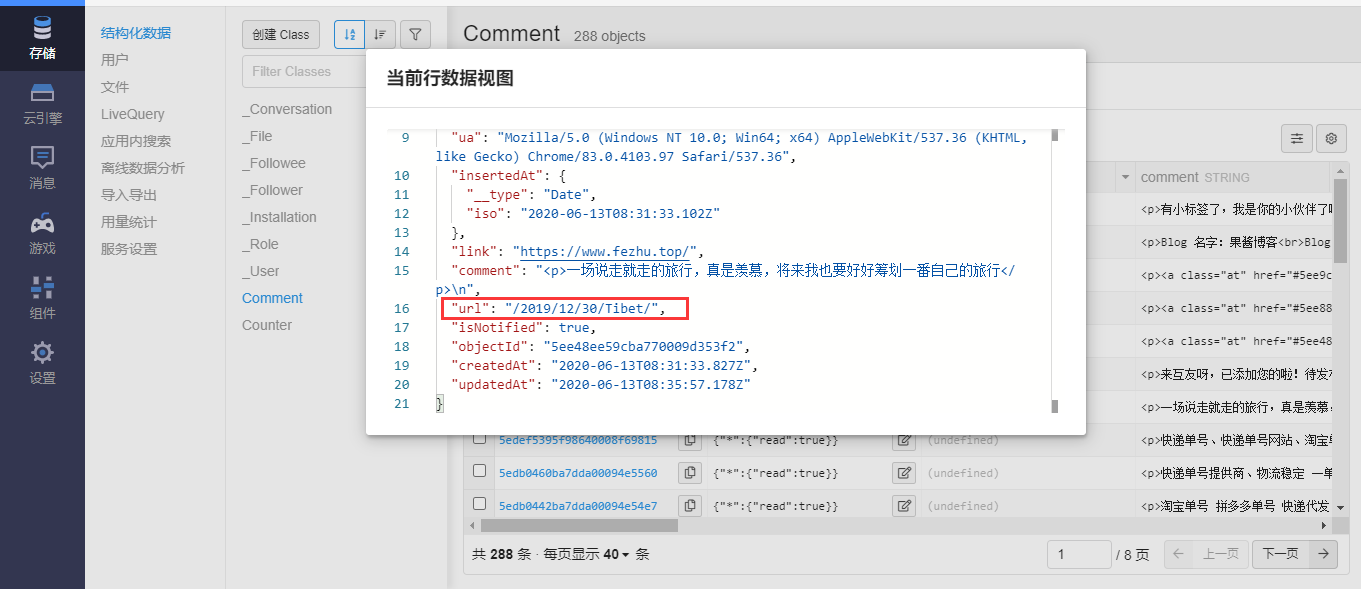The width and height of the screenshot is (1361, 589).
Task: Go to next page with 下一页
Action: (x=1280, y=554)
